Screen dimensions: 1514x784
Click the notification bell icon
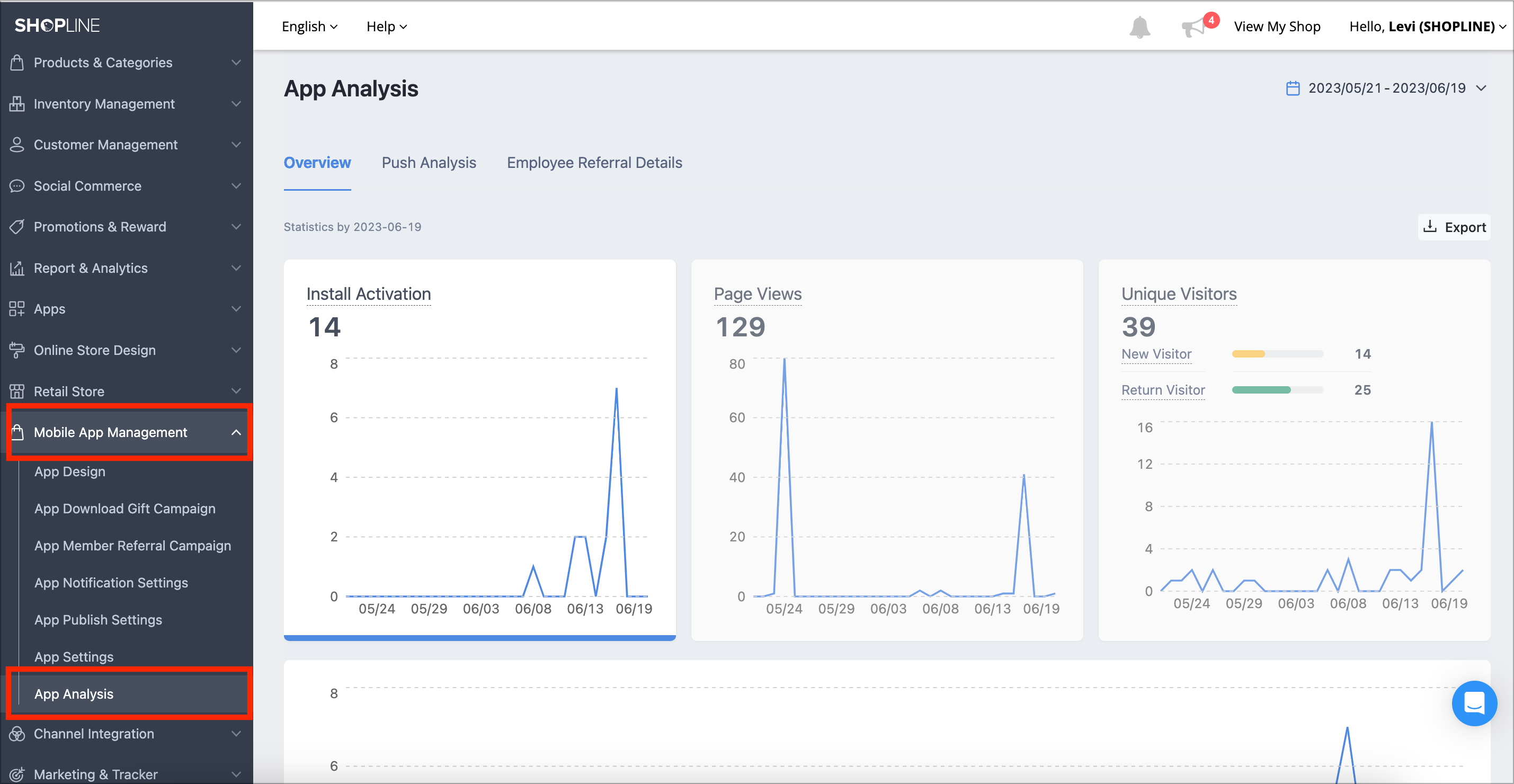1140,26
